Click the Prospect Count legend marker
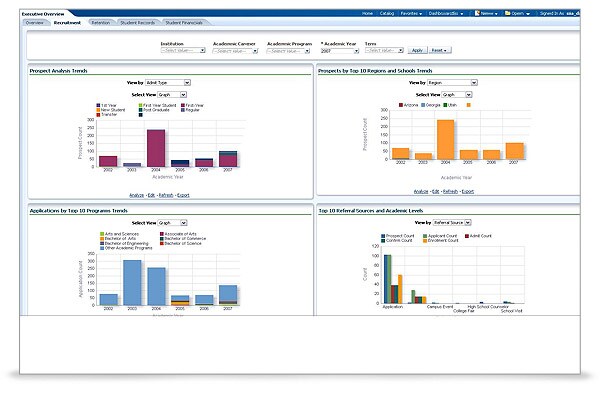 (x=383, y=236)
